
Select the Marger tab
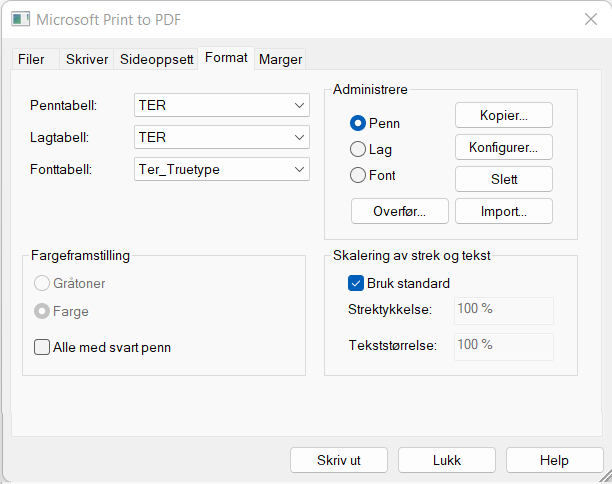pos(280,59)
